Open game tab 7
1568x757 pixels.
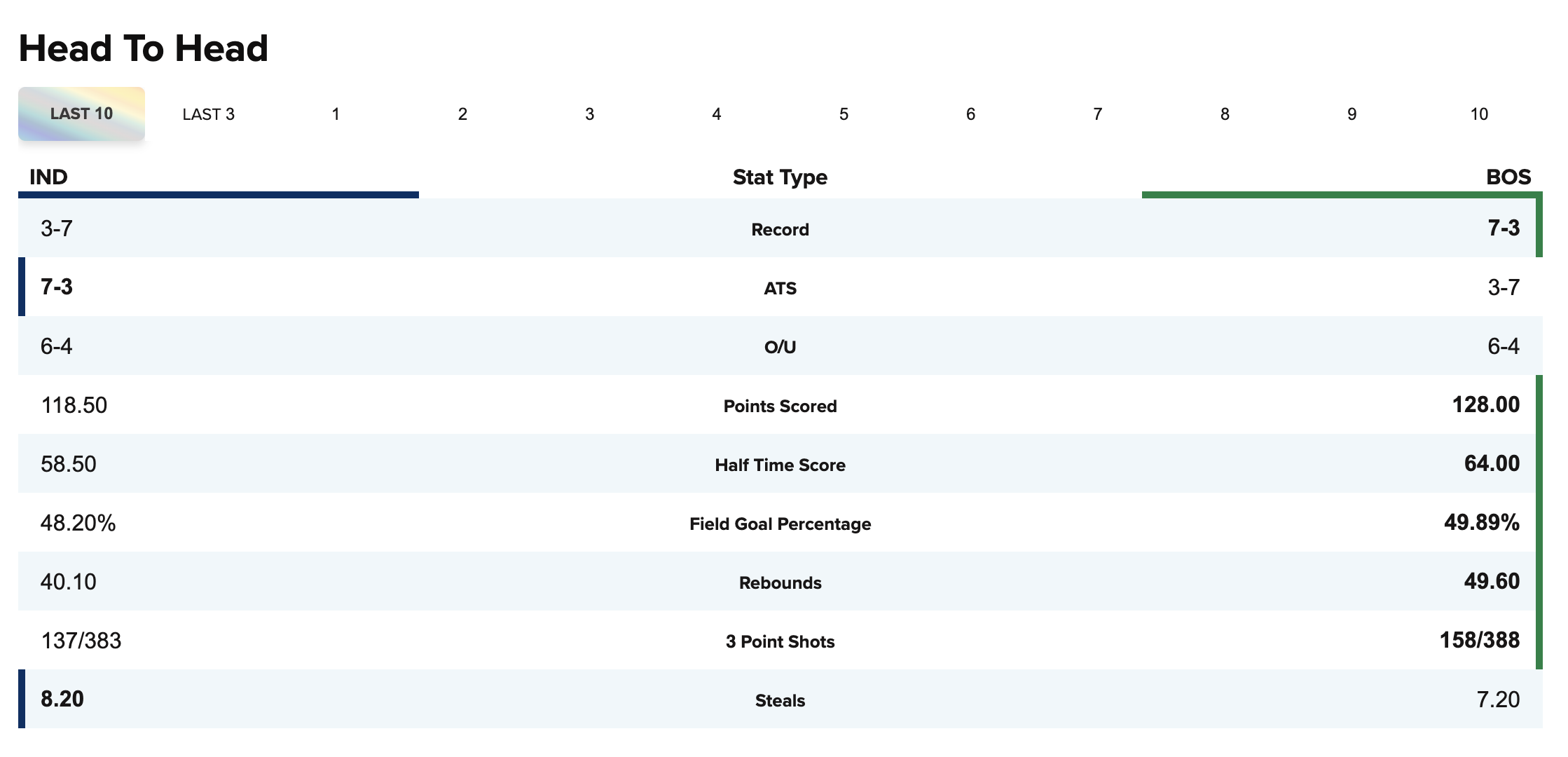coord(1098,114)
